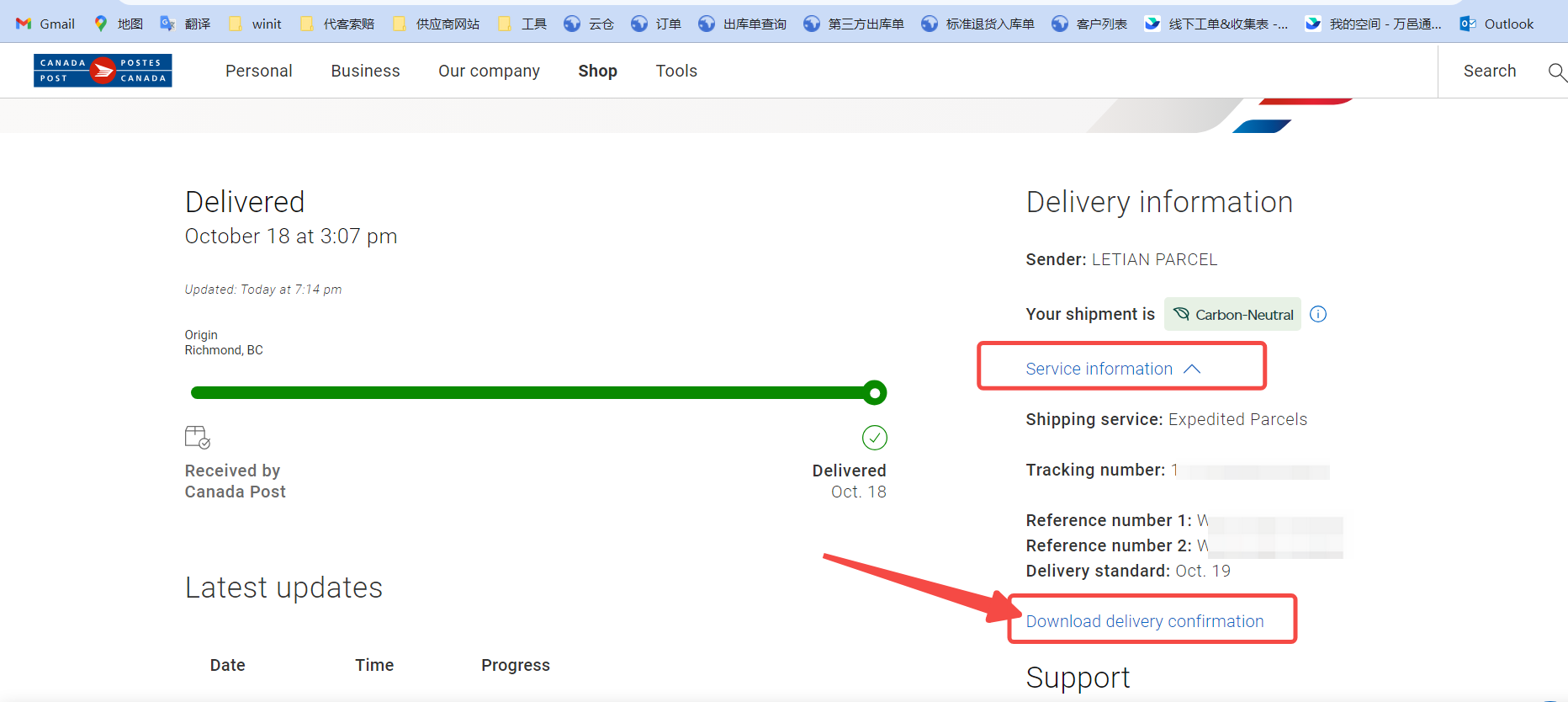Click the Search field in header
Image resolution: width=1568 pixels, height=702 pixels.
[x=1490, y=71]
